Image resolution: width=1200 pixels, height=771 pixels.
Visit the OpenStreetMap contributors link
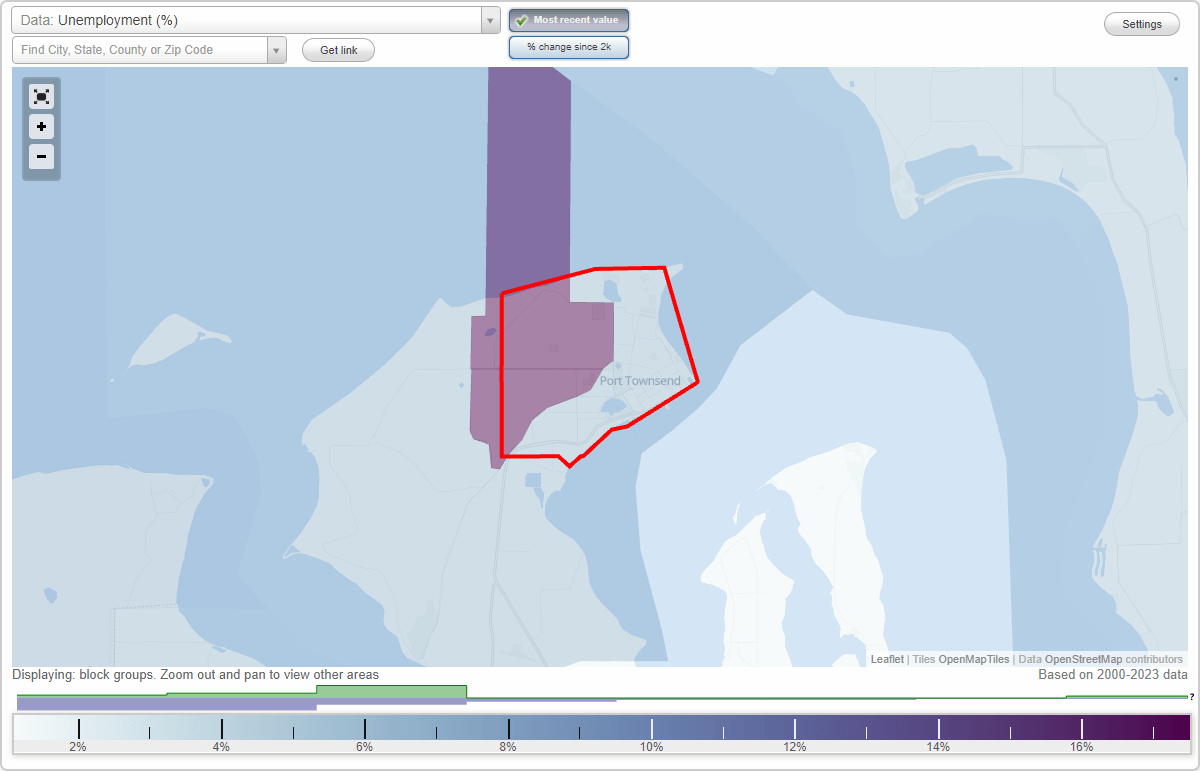point(1085,659)
